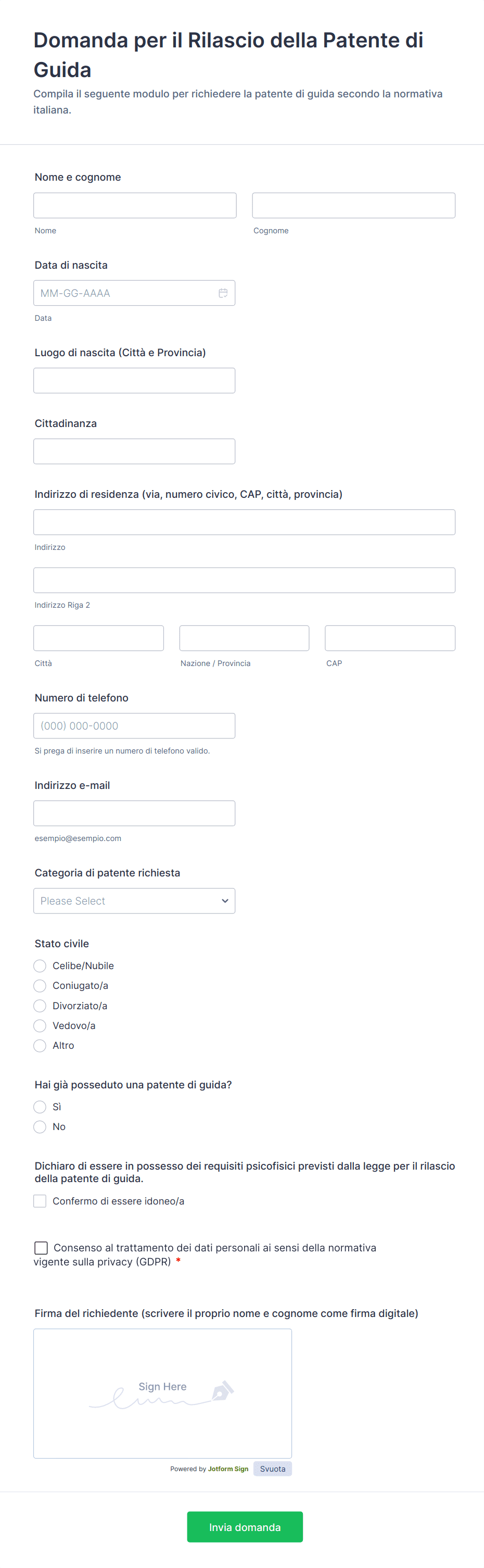Select Altro marital status option

pos(40,1046)
